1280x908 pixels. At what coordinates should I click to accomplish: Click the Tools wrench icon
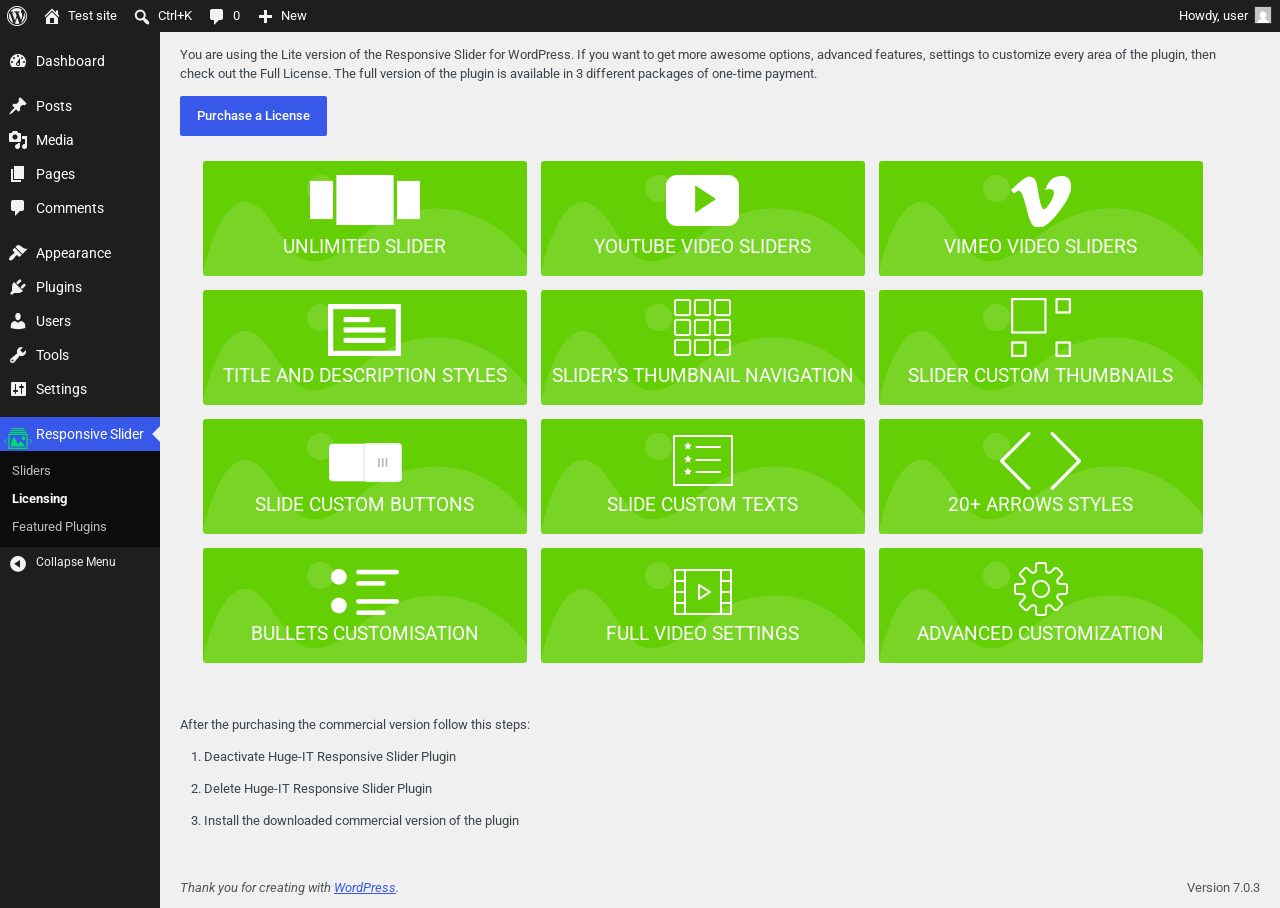point(18,355)
